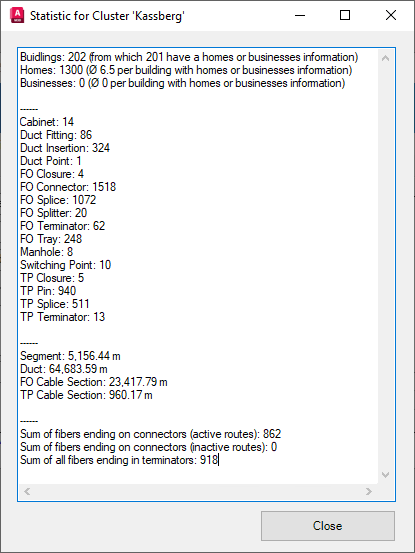This screenshot has width=415, height=553.
Task: Minimize the Statistic for Cluster window
Action: (300, 16)
